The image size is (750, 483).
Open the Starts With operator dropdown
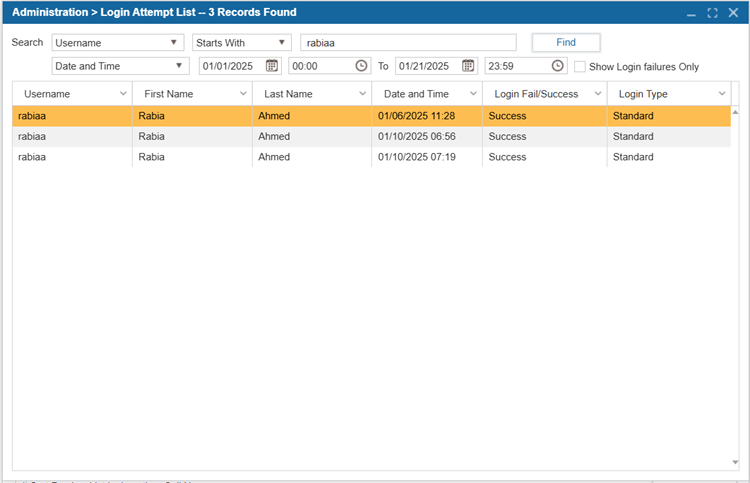pyautogui.click(x=281, y=43)
